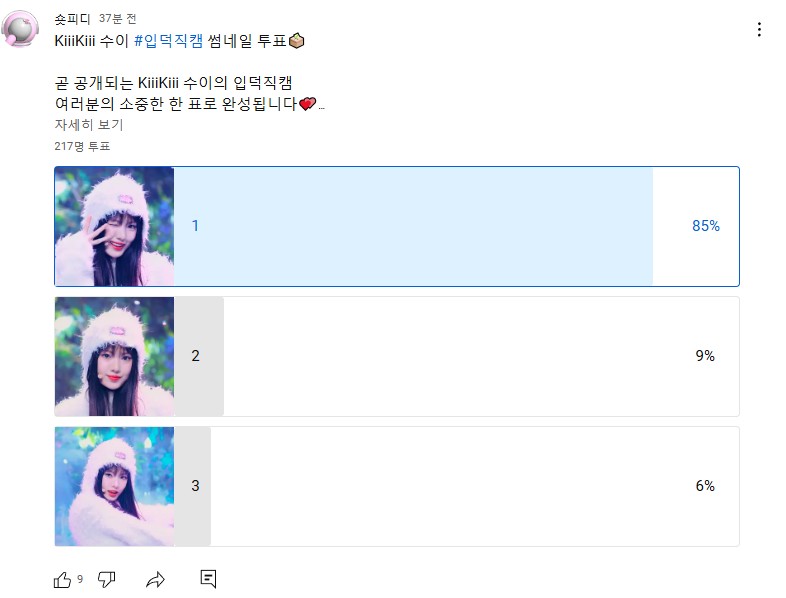
Task: Open the 37분 전 timestamp link
Action: 117,19
